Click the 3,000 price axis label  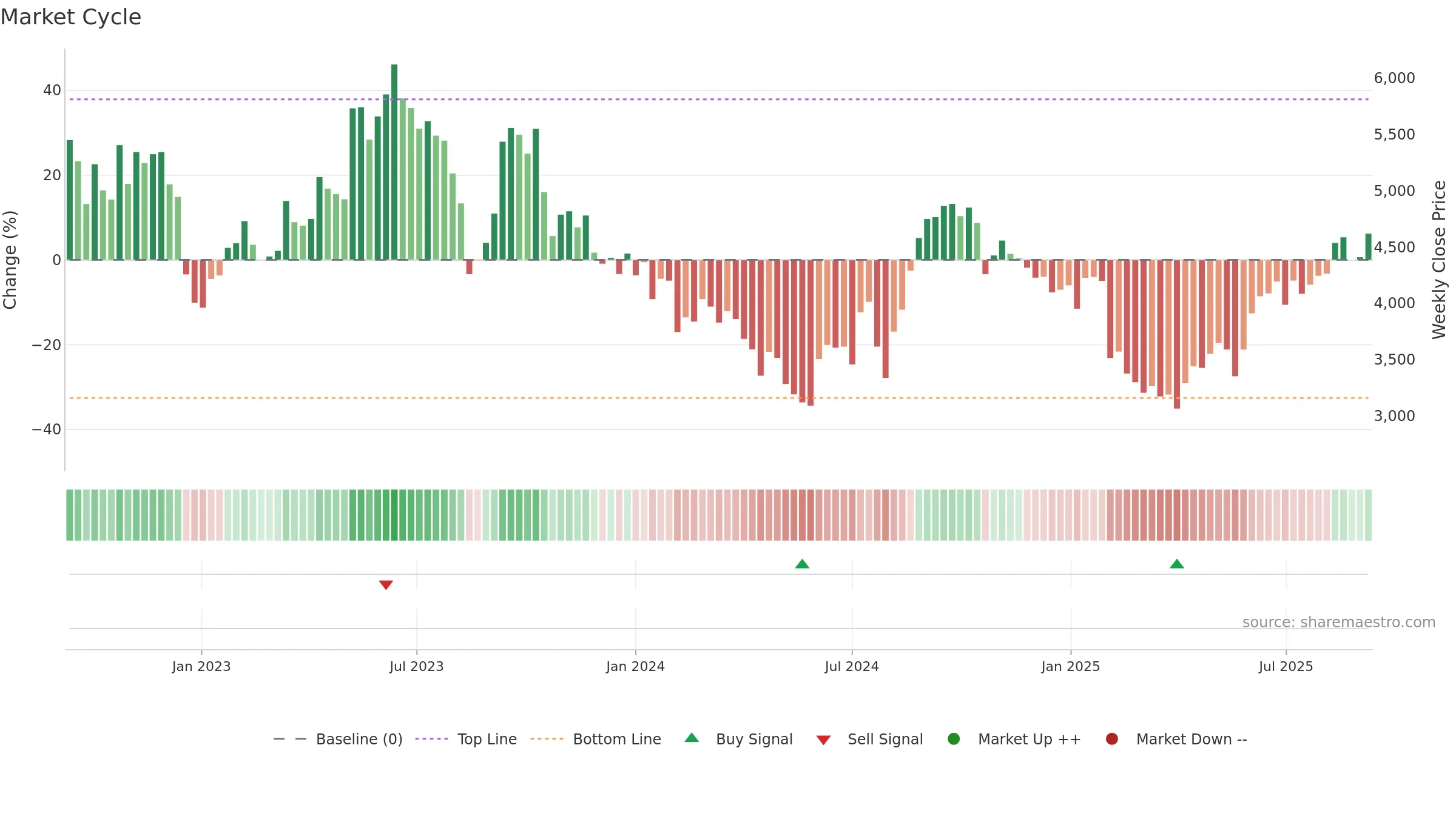tap(1394, 416)
